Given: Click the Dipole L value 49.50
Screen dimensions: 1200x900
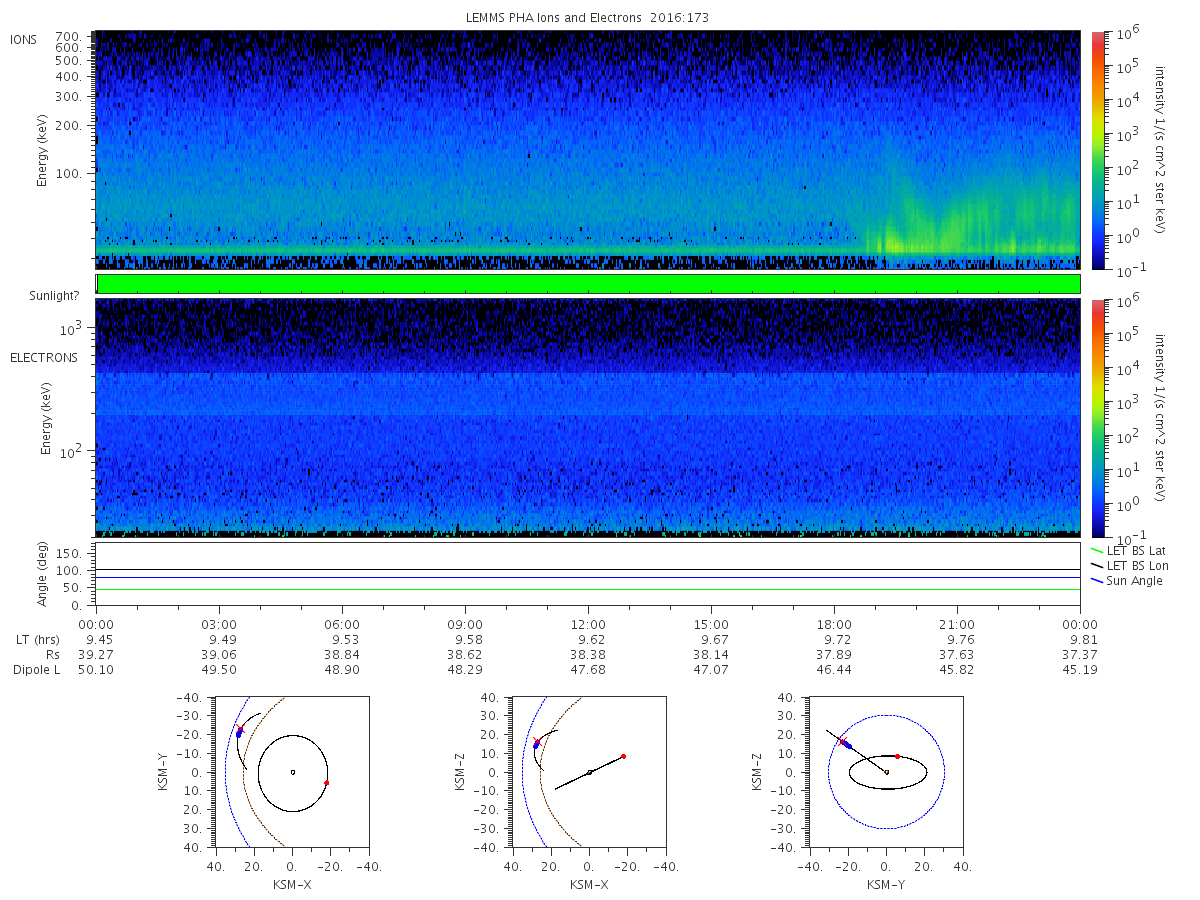Looking at the screenshot, I should point(219,670).
